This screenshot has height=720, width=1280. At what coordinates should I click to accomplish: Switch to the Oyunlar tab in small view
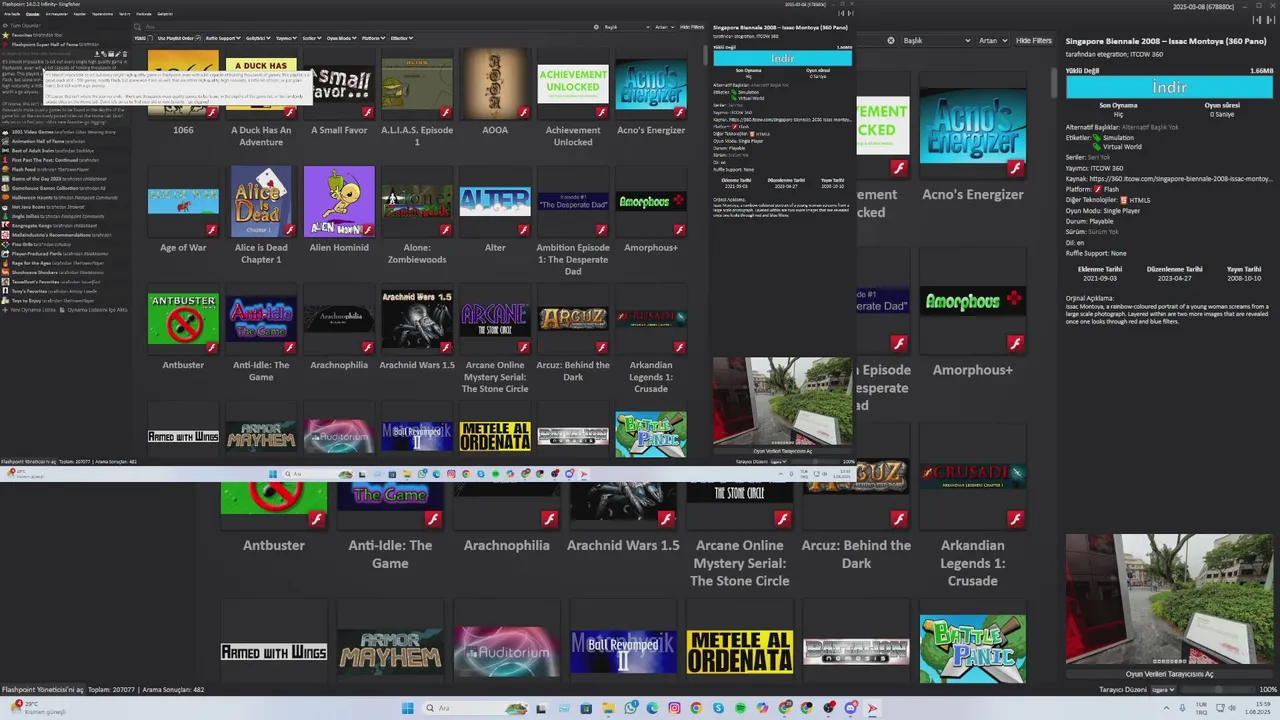click(x=33, y=14)
